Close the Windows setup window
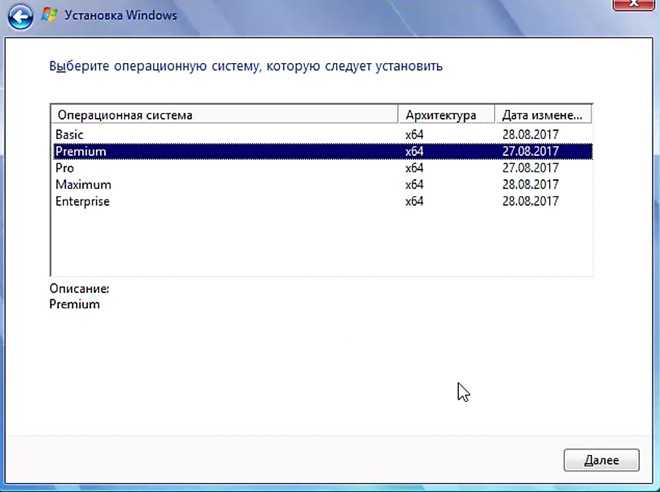This screenshot has width=660, height=492. [633, 4]
